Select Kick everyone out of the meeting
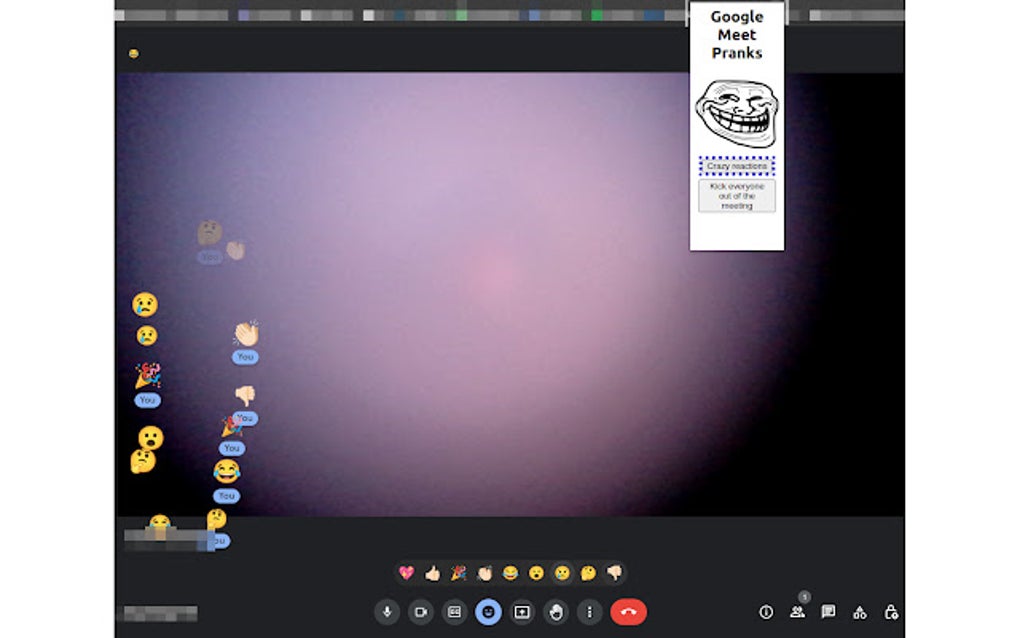The image size is (1020, 638). coord(737,195)
